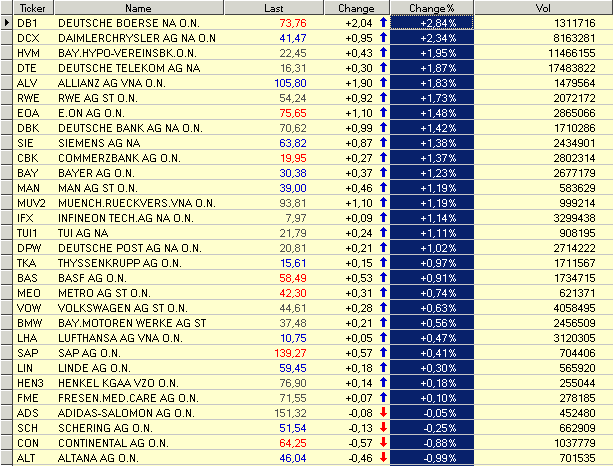Click change percent +1,14% for Infineon
This screenshot has width=613, height=466.
click(438, 218)
